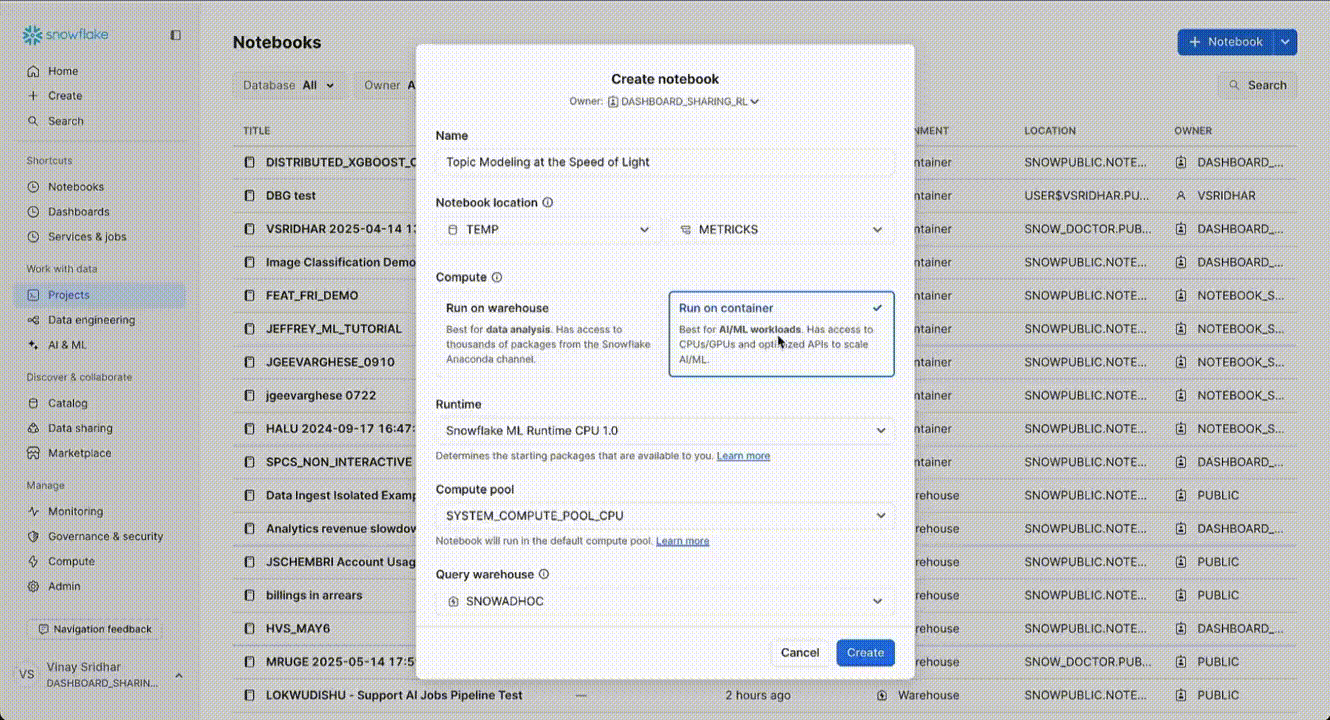The image size is (1330, 720).
Task: Expand the SNOWADHOC query warehouse dropdown
Action: (x=664, y=601)
